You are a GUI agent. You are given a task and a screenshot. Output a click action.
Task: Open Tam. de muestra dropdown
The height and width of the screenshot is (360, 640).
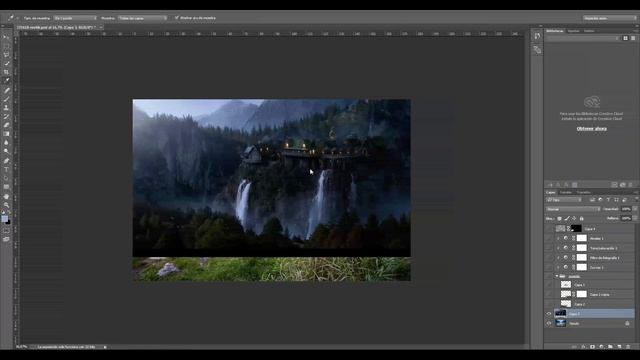click(x=75, y=18)
